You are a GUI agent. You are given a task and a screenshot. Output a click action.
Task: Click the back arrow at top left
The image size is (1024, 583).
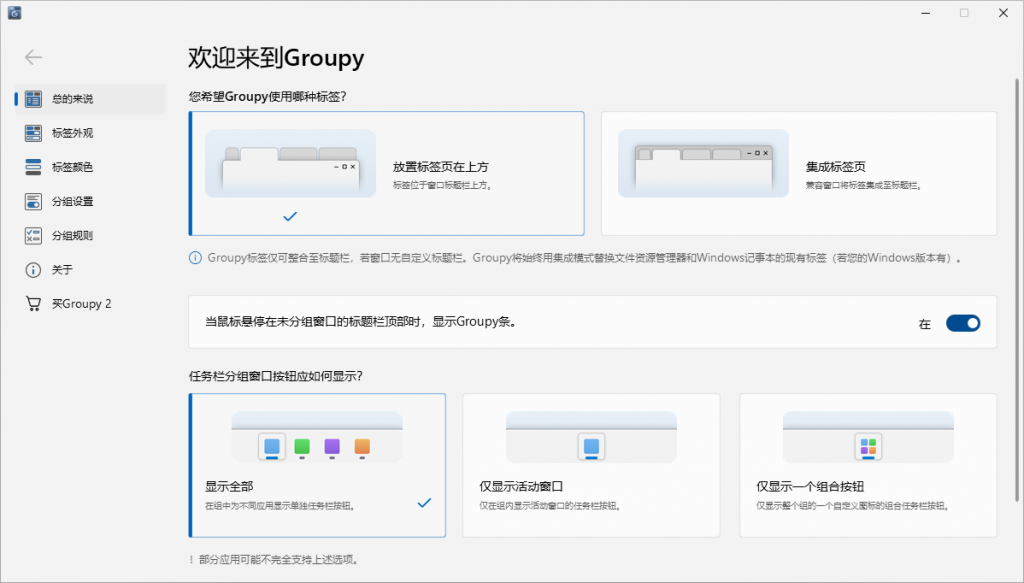[x=33, y=57]
